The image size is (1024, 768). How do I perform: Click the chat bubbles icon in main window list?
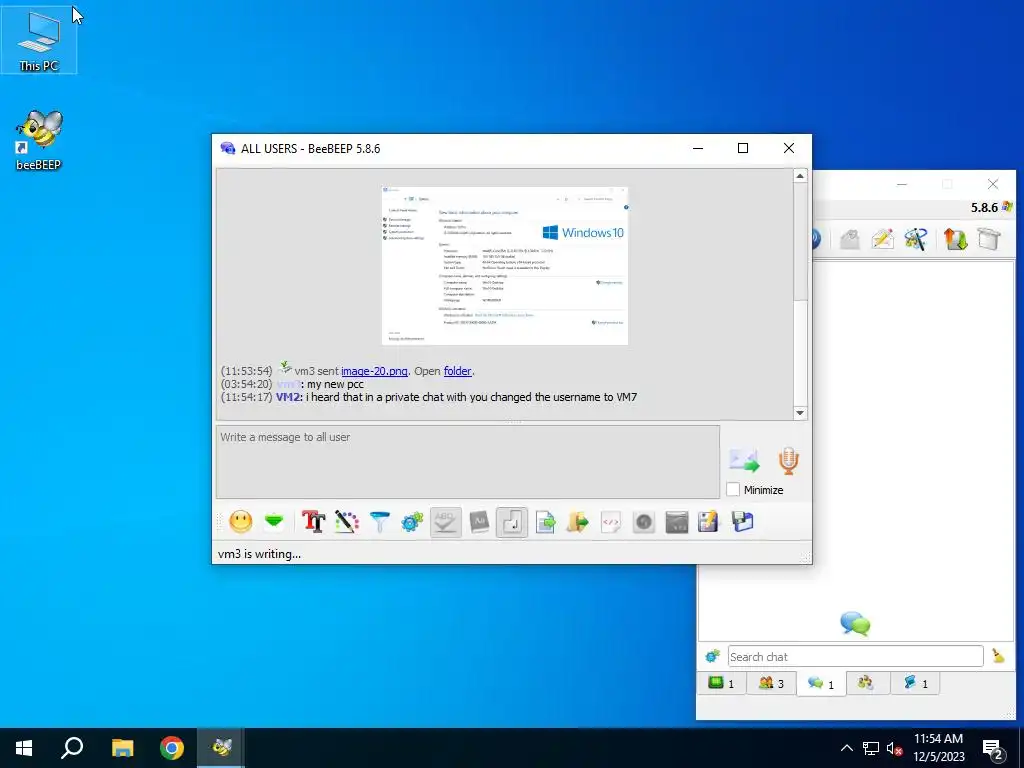[x=855, y=623]
